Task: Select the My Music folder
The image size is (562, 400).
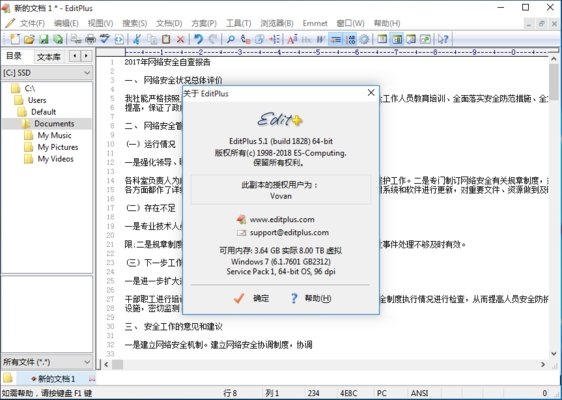Action: click(x=54, y=135)
